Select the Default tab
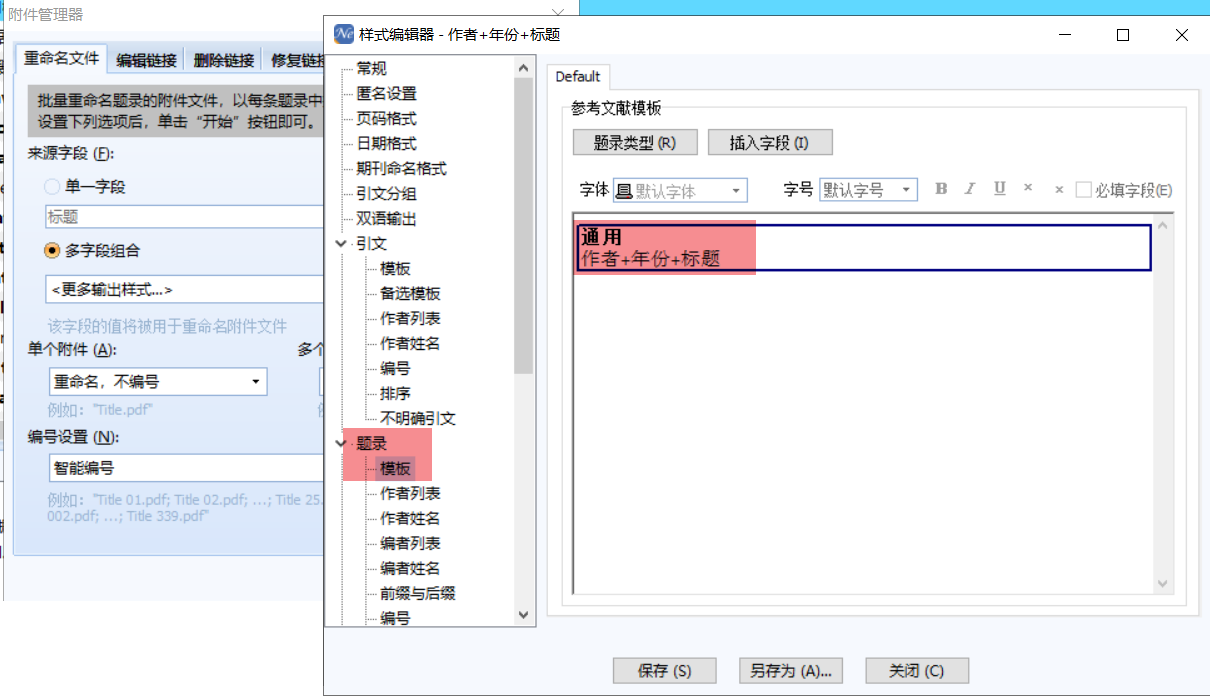 [x=578, y=76]
